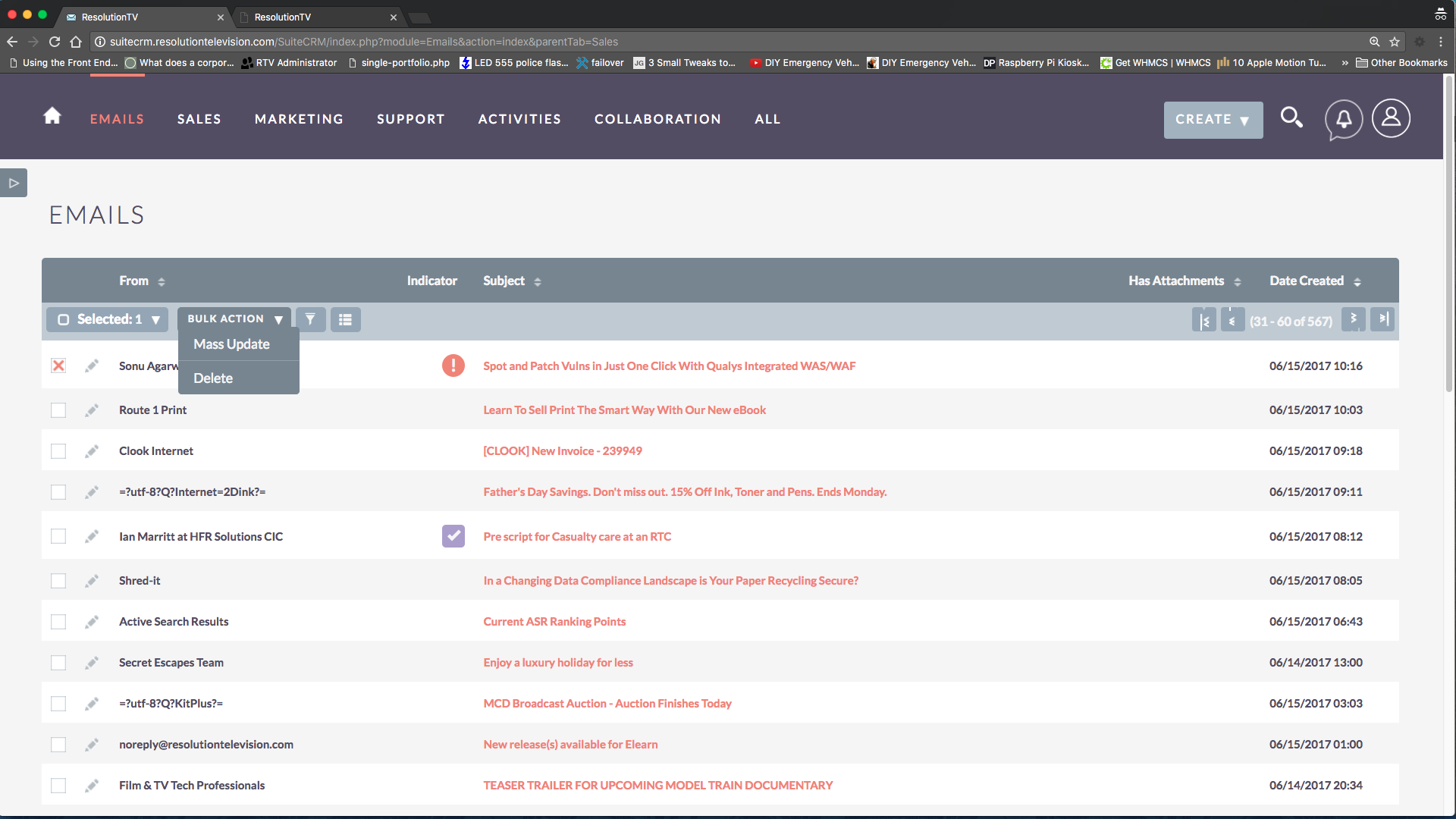Screen dimensions: 1456x819
Task: Go to the last page of emails
Action: click(x=1383, y=319)
